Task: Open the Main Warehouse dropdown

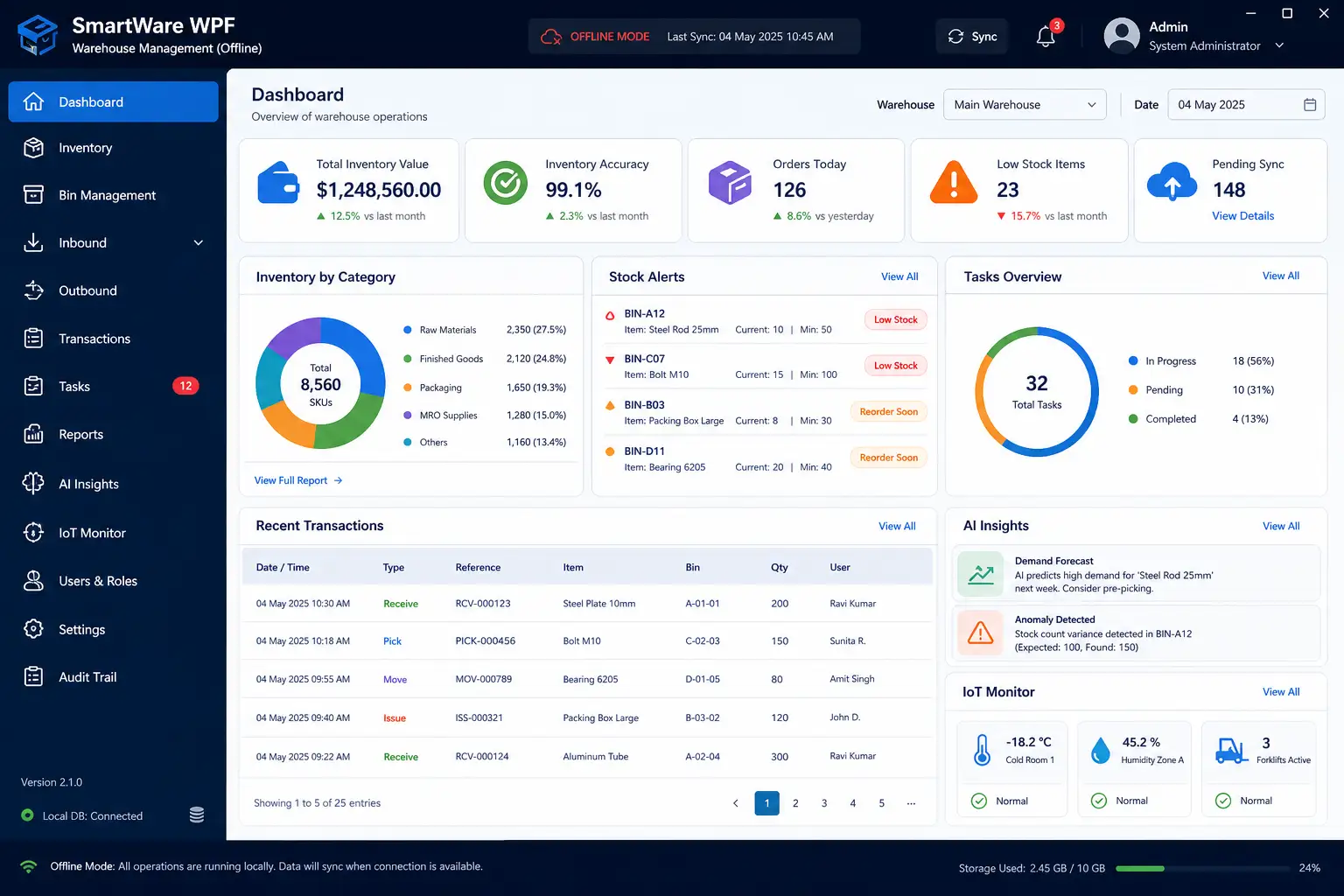Action: tap(1025, 104)
